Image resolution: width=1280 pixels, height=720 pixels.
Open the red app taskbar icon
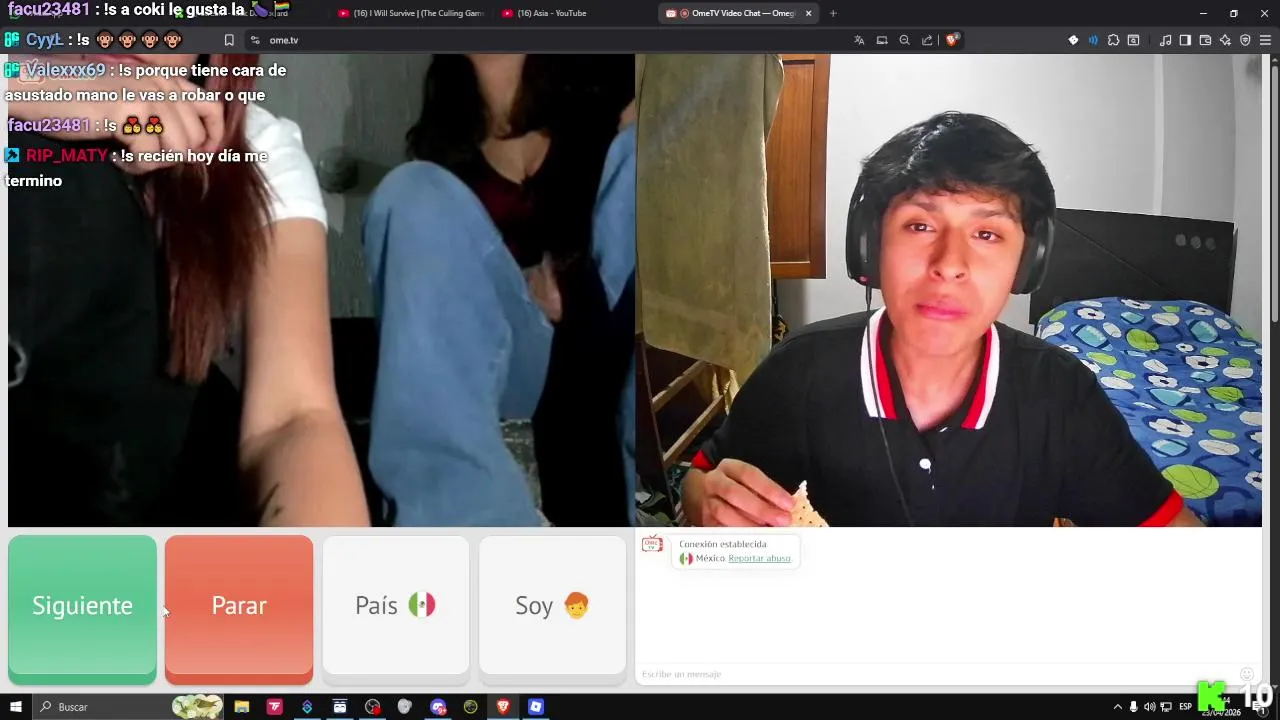(x=275, y=707)
